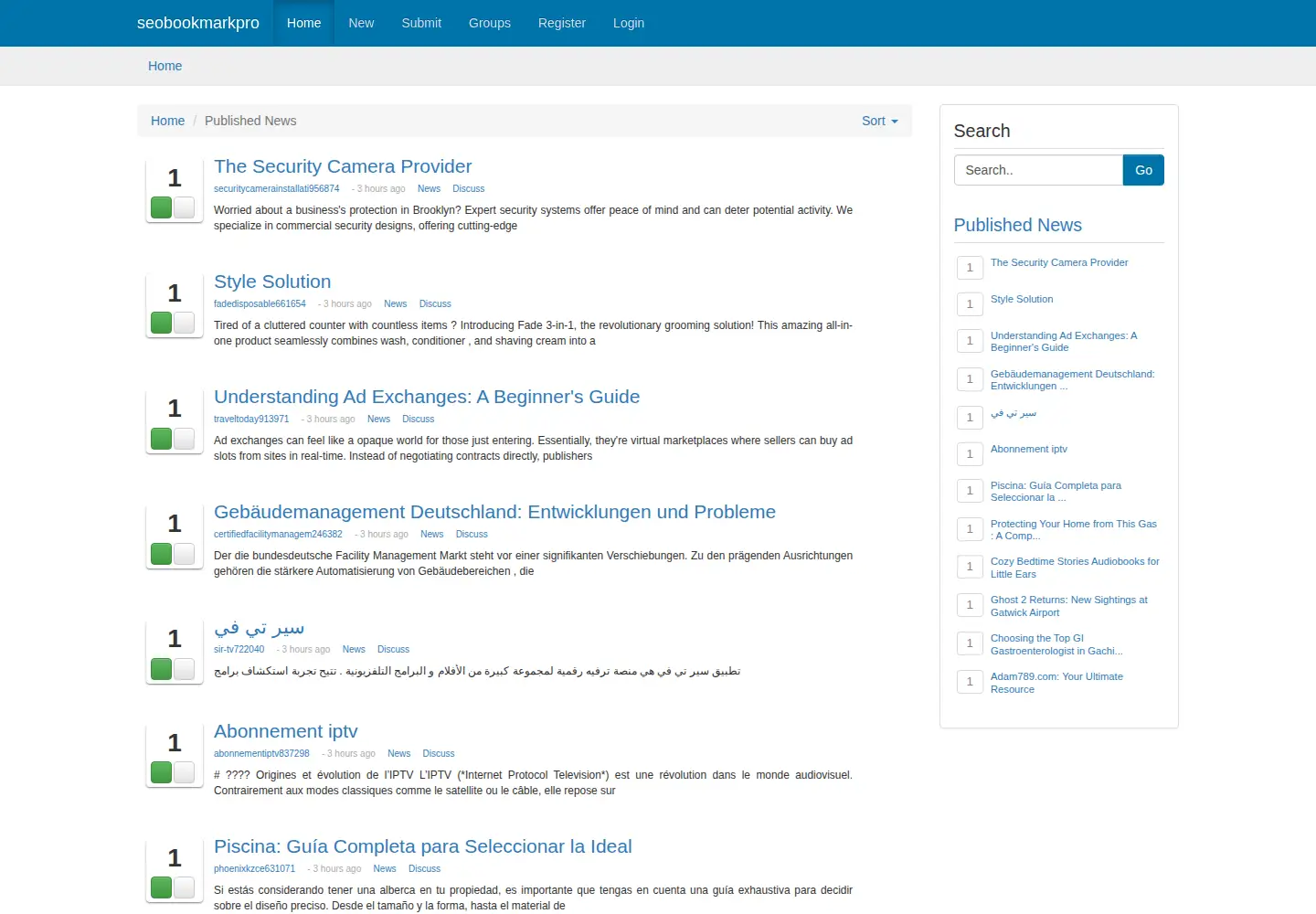Click News tag under Style Solution
Viewport: 1316px width, 914px height.
396,304
